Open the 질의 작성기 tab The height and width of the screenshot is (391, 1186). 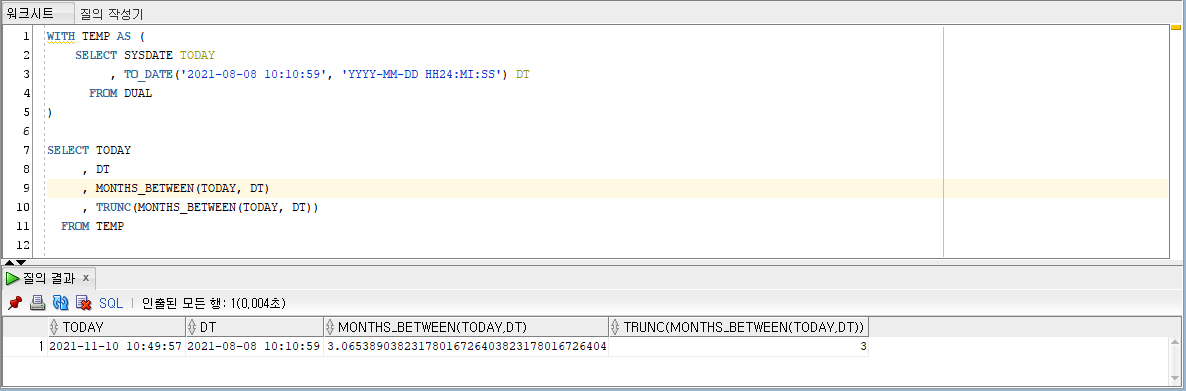coord(111,14)
